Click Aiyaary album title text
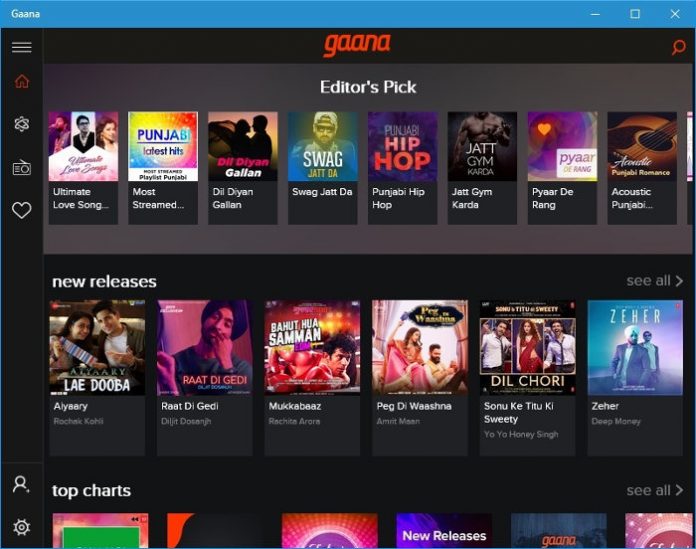Viewport: 696px width, 549px height. tap(71, 407)
